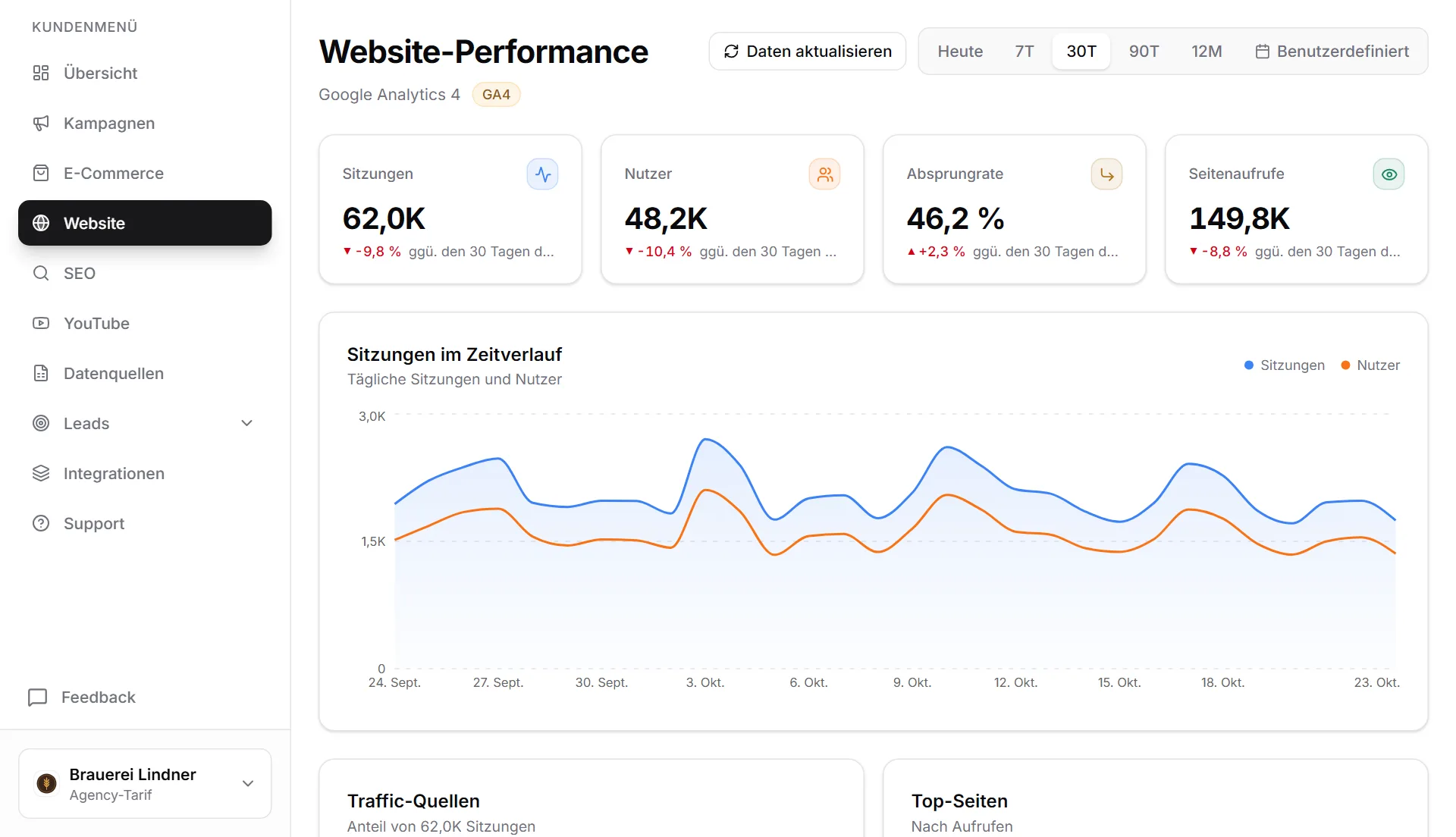Viewport: 1456px width, 837px height.
Task: Open the Kampagnen menu entry
Action: 145,123
